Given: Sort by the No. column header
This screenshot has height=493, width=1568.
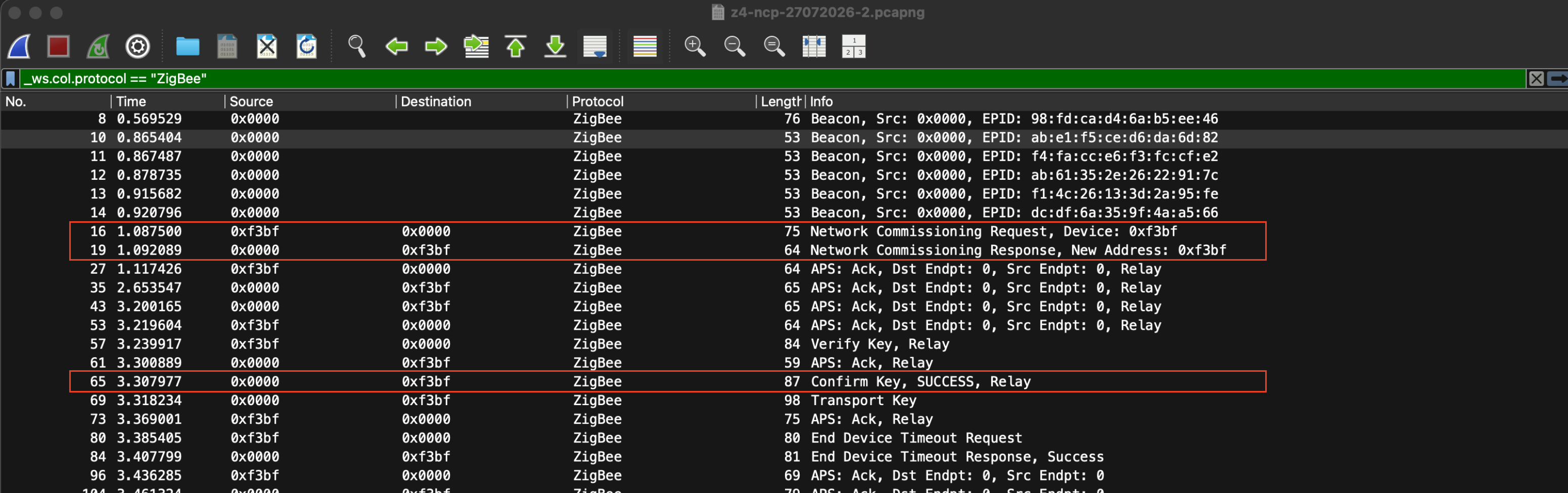Looking at the screenshot, I should (x=56, y=102).
